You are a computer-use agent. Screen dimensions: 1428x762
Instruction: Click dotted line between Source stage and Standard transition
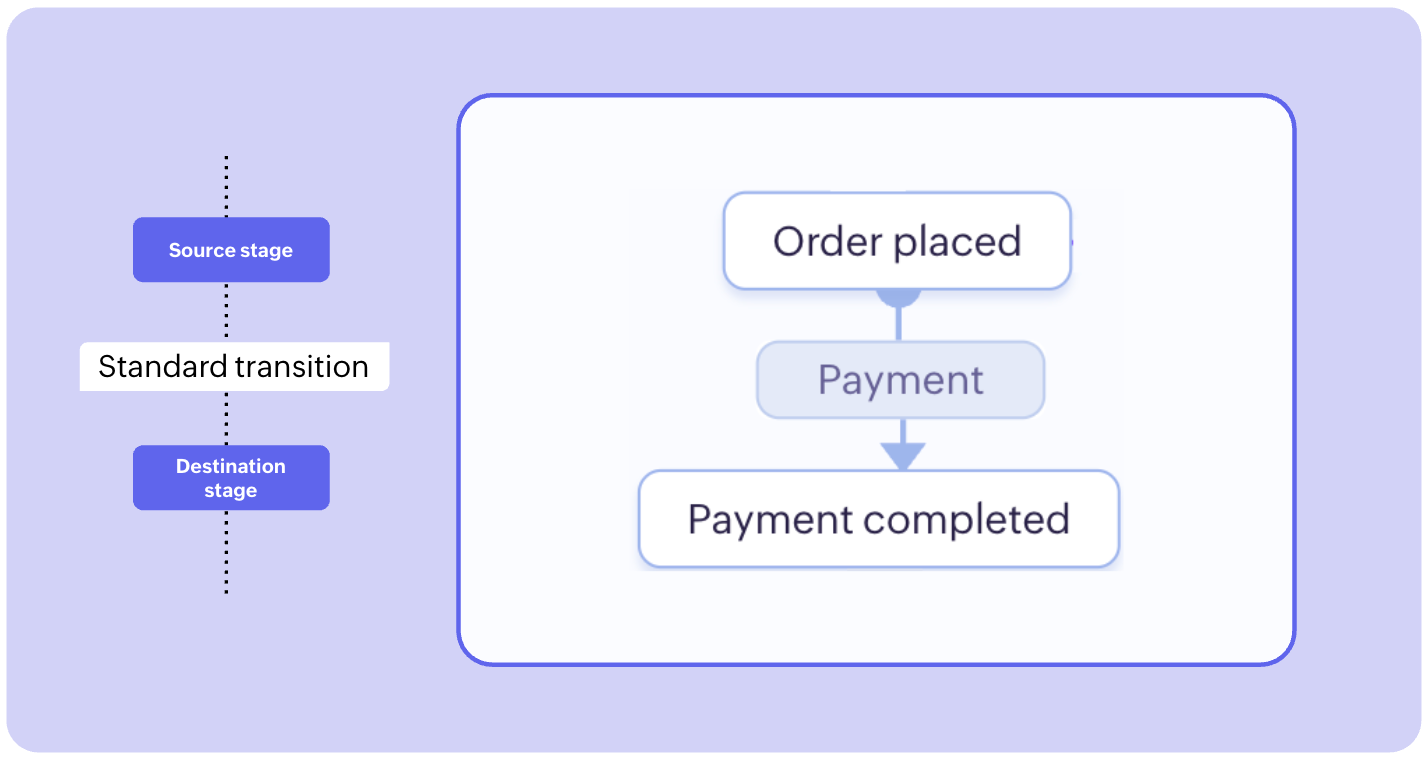pyautogui.click(x=227, y=312)
